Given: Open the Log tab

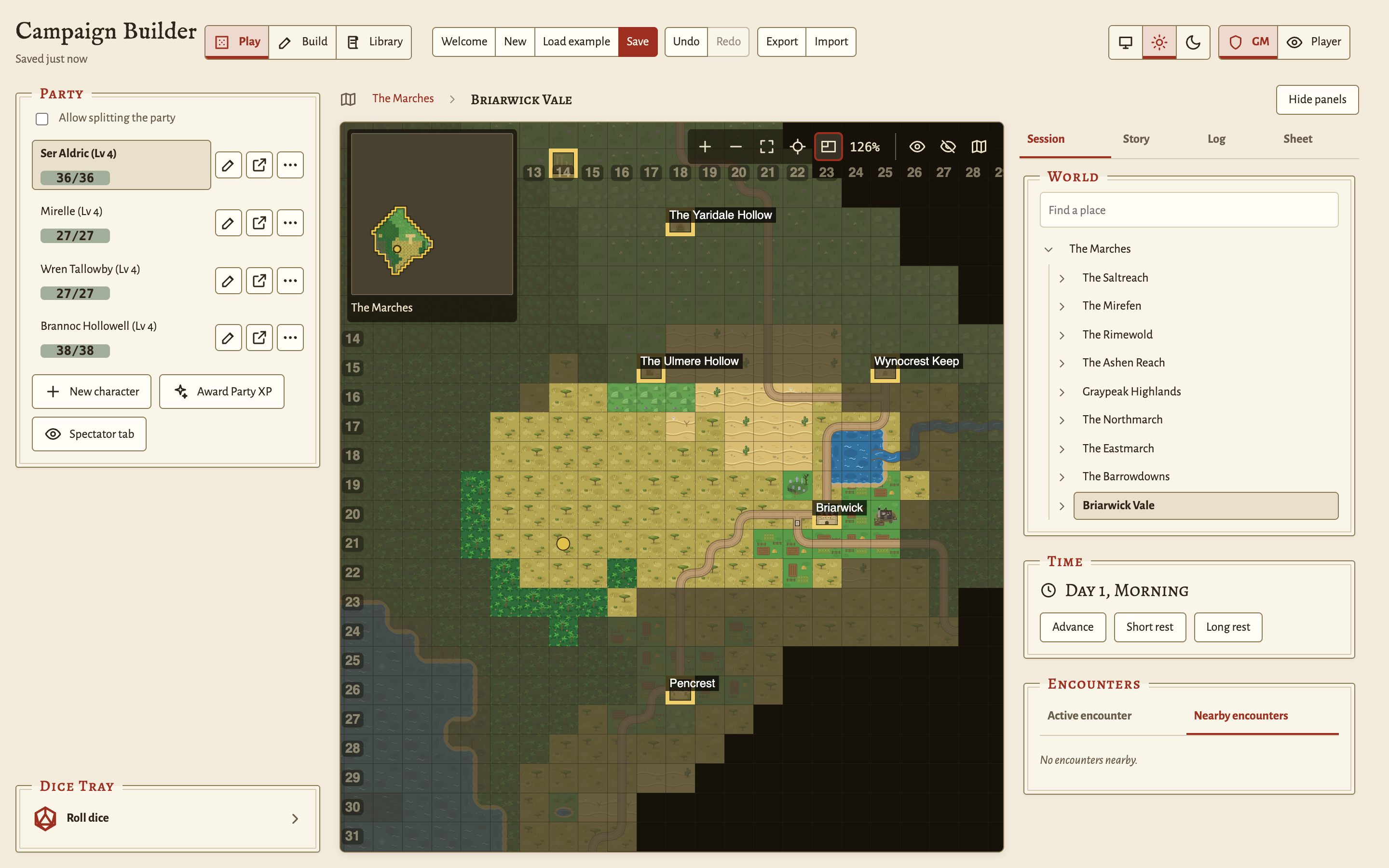Looking at the screenshot, I should [x=1216, y=139].
